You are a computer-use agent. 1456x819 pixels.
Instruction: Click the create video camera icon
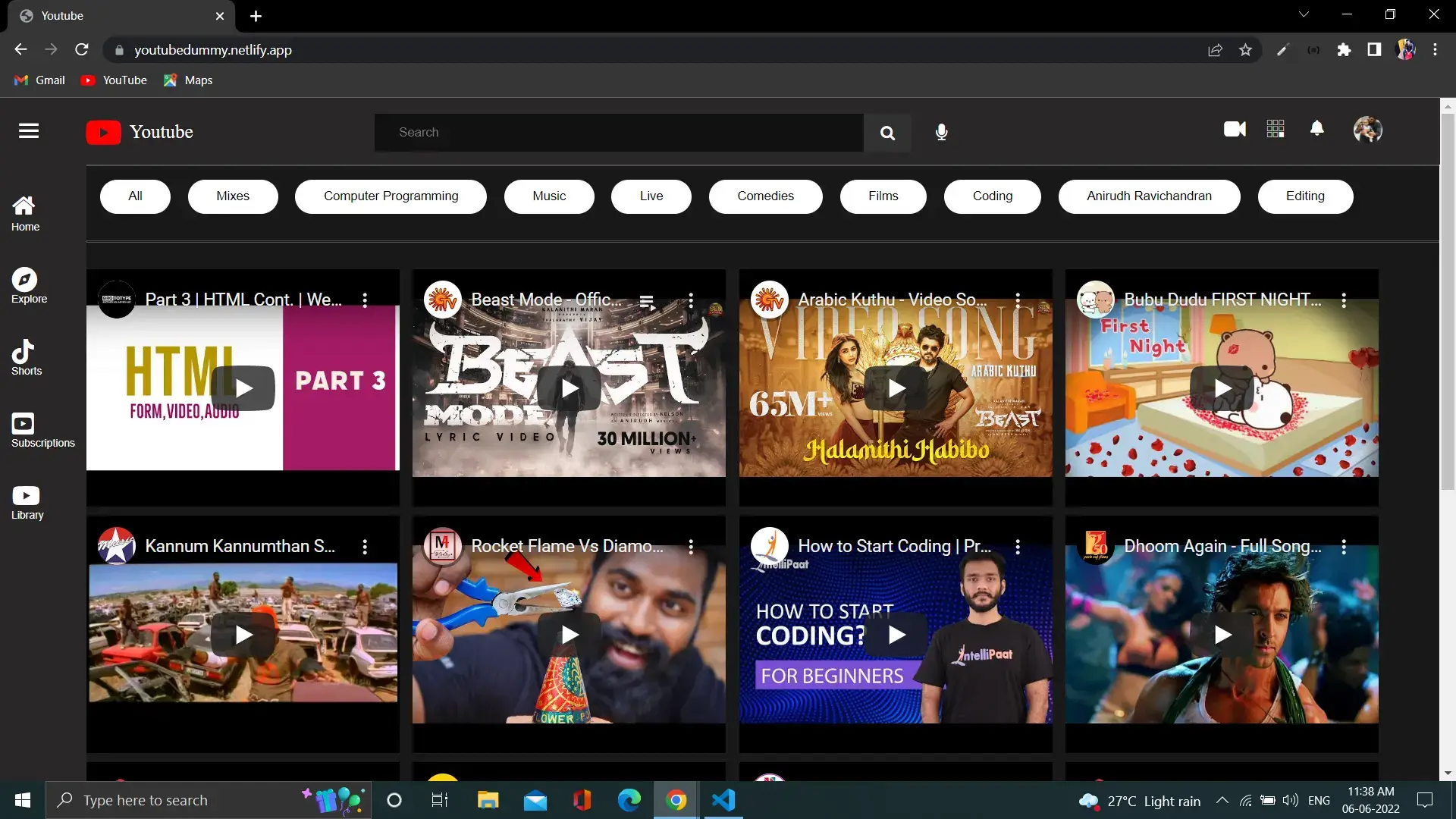pos(1235,130)
